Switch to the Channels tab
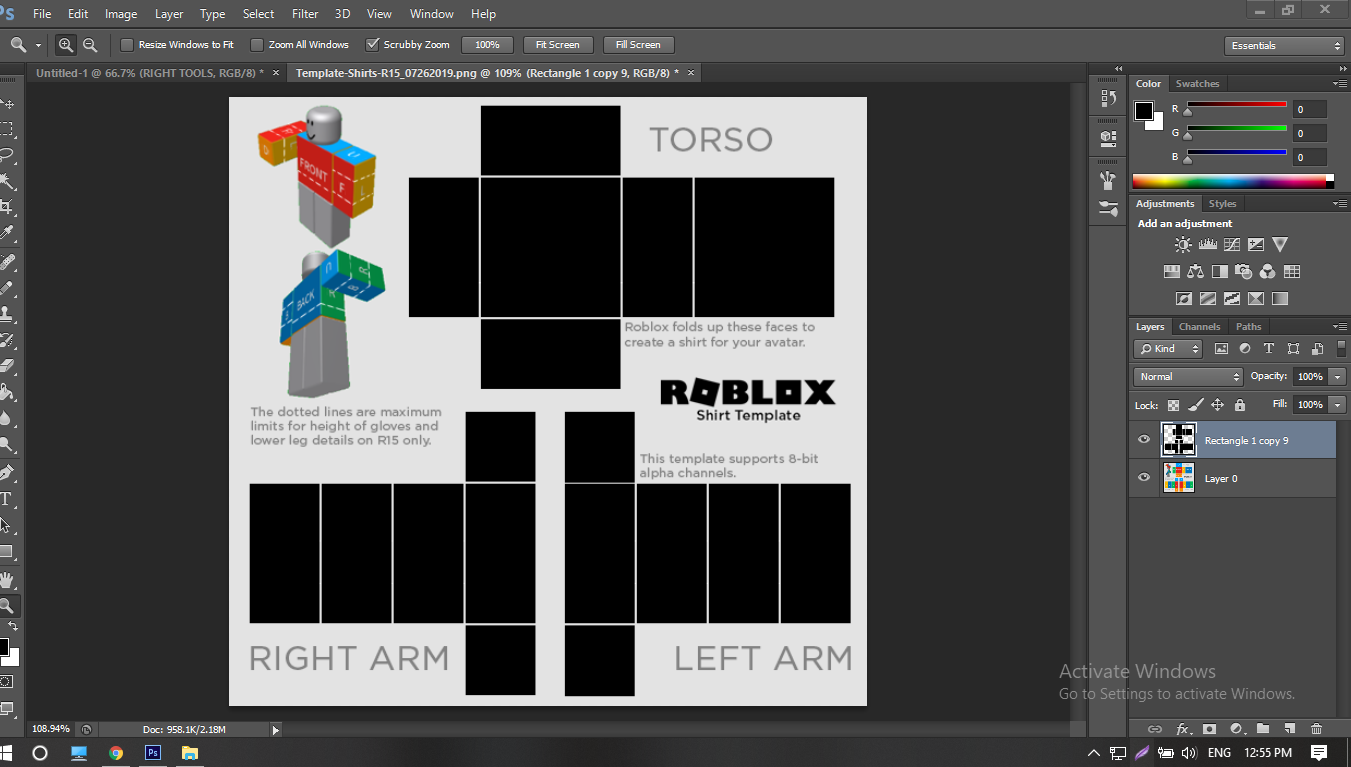Image resolution: width=1351 pixels, height=767 pixels. point(1199,327)
